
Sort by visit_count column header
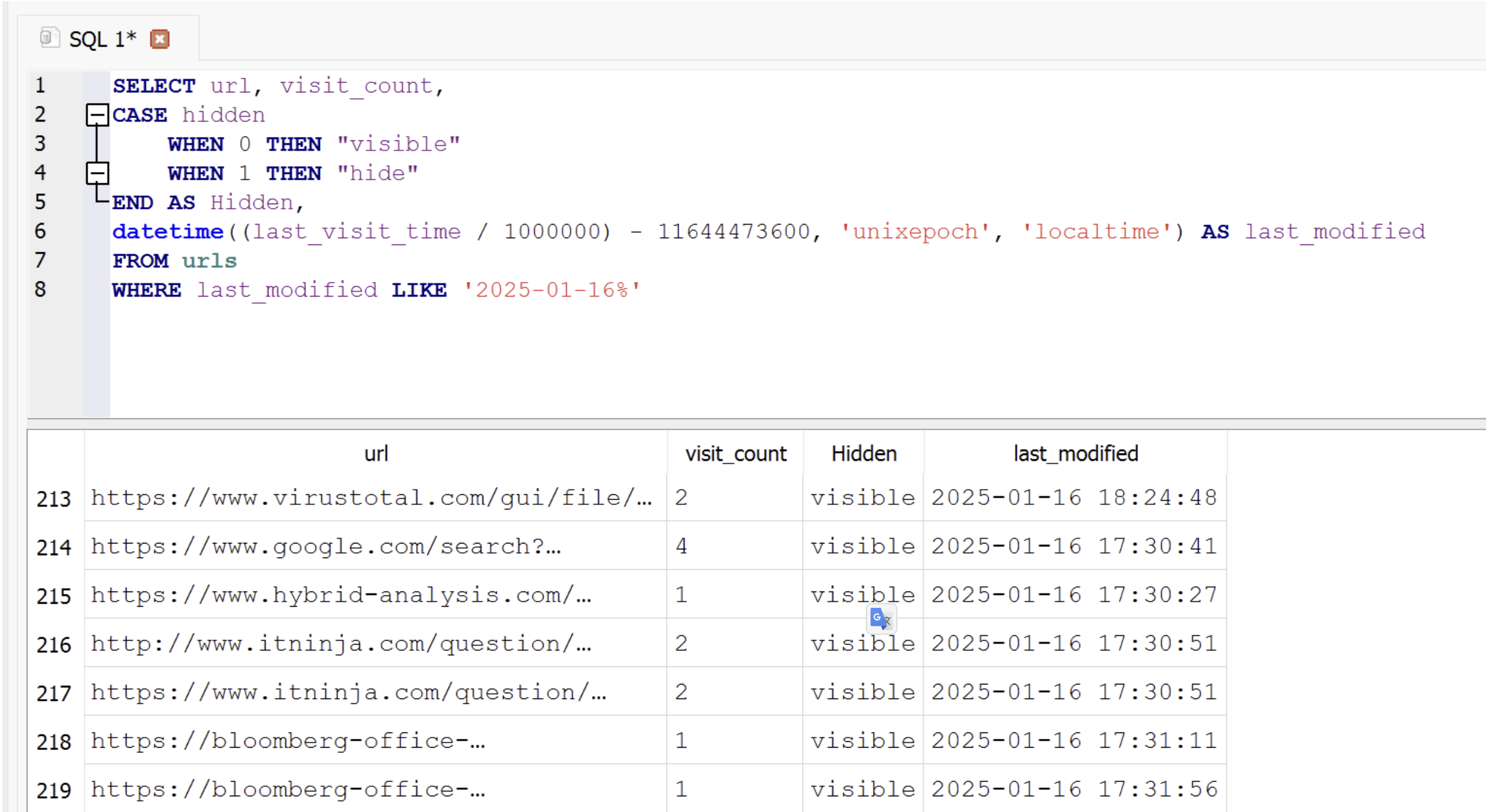pos(735,454)
